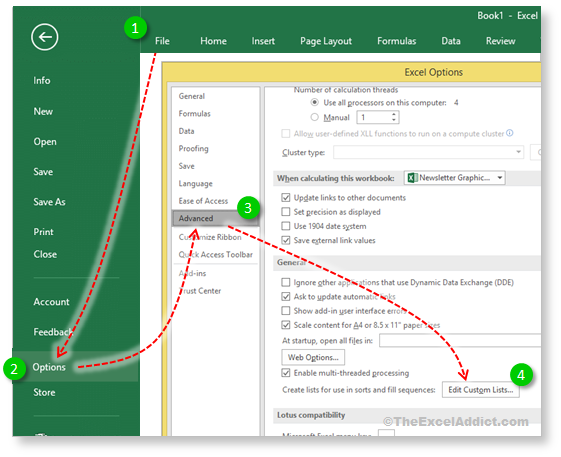
Task: Select Language category in Excel Options
Action: click(195, 184)
